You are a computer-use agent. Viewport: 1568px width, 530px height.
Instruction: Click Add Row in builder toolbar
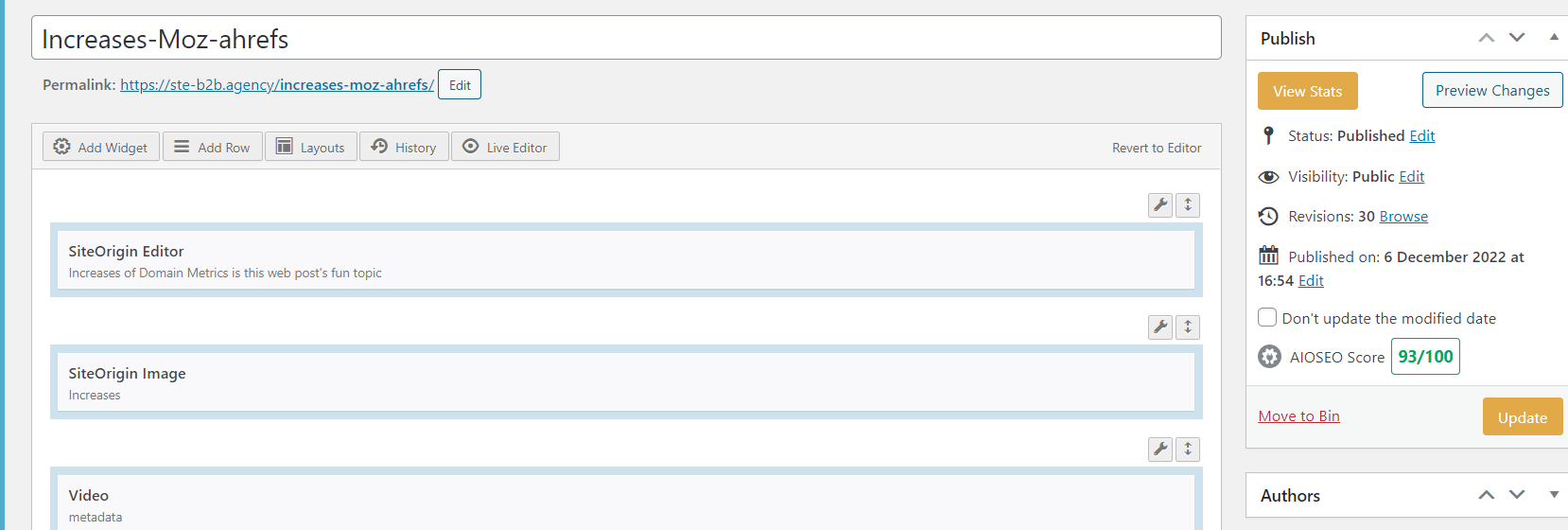tap(213, 147)
